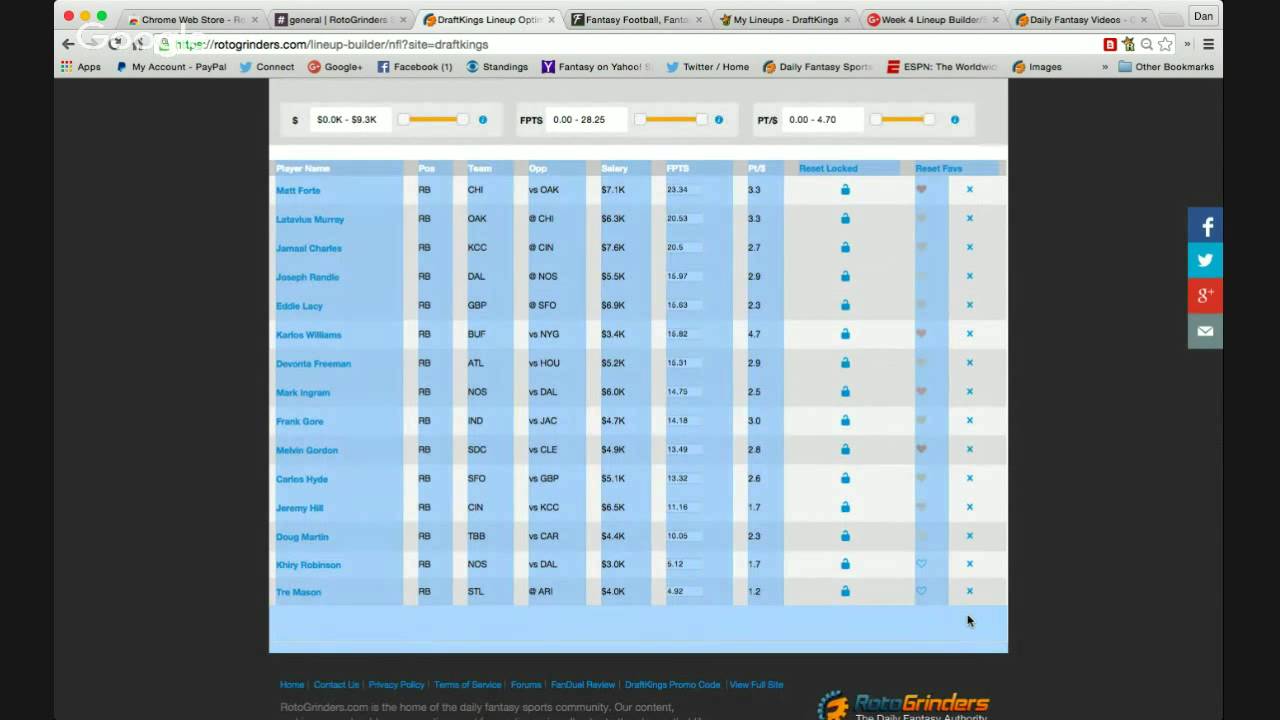Share page by email sidebar icon

click(x=1205, y=331)
